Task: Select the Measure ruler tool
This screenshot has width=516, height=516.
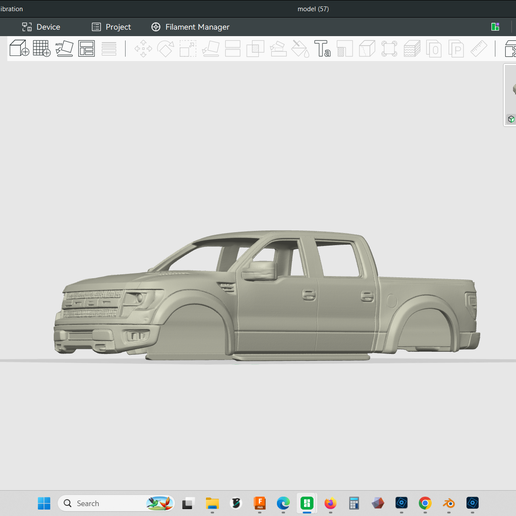Action: (479, 49)
